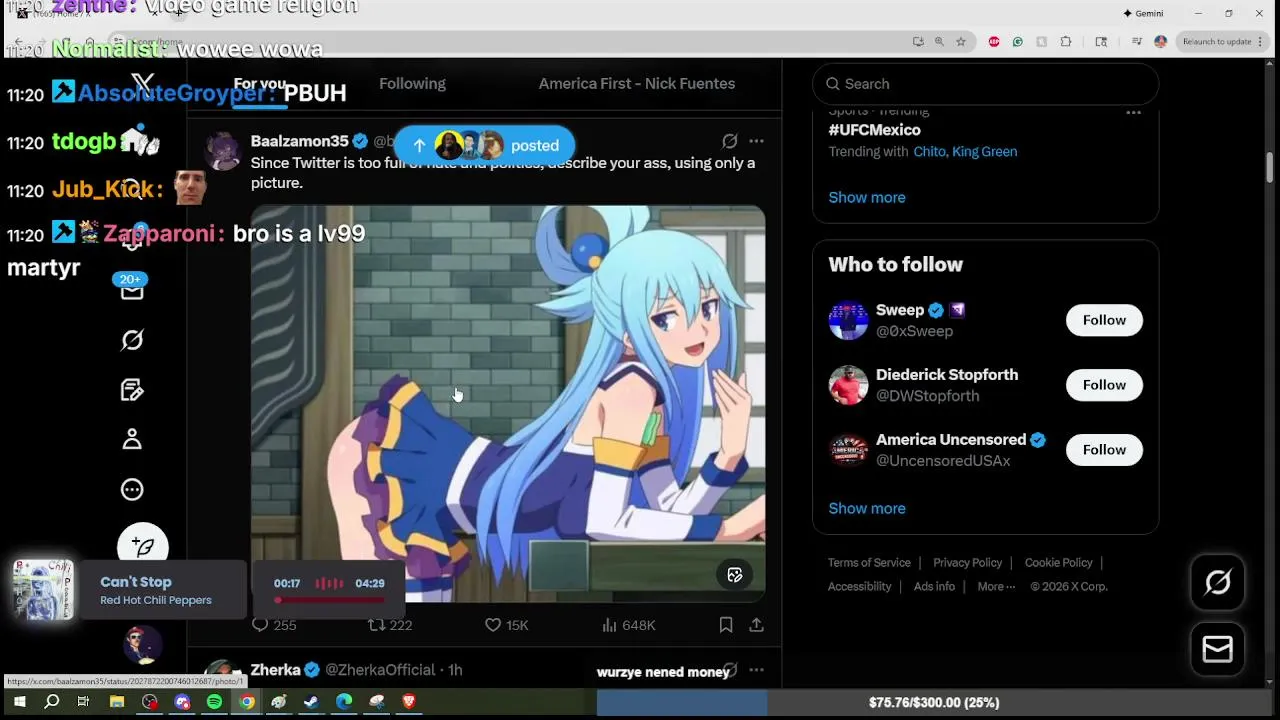Open Chrome Extensions puzzle menu
The width and height of the screenshot is (1280, 720).
(x=1066, y=42)
